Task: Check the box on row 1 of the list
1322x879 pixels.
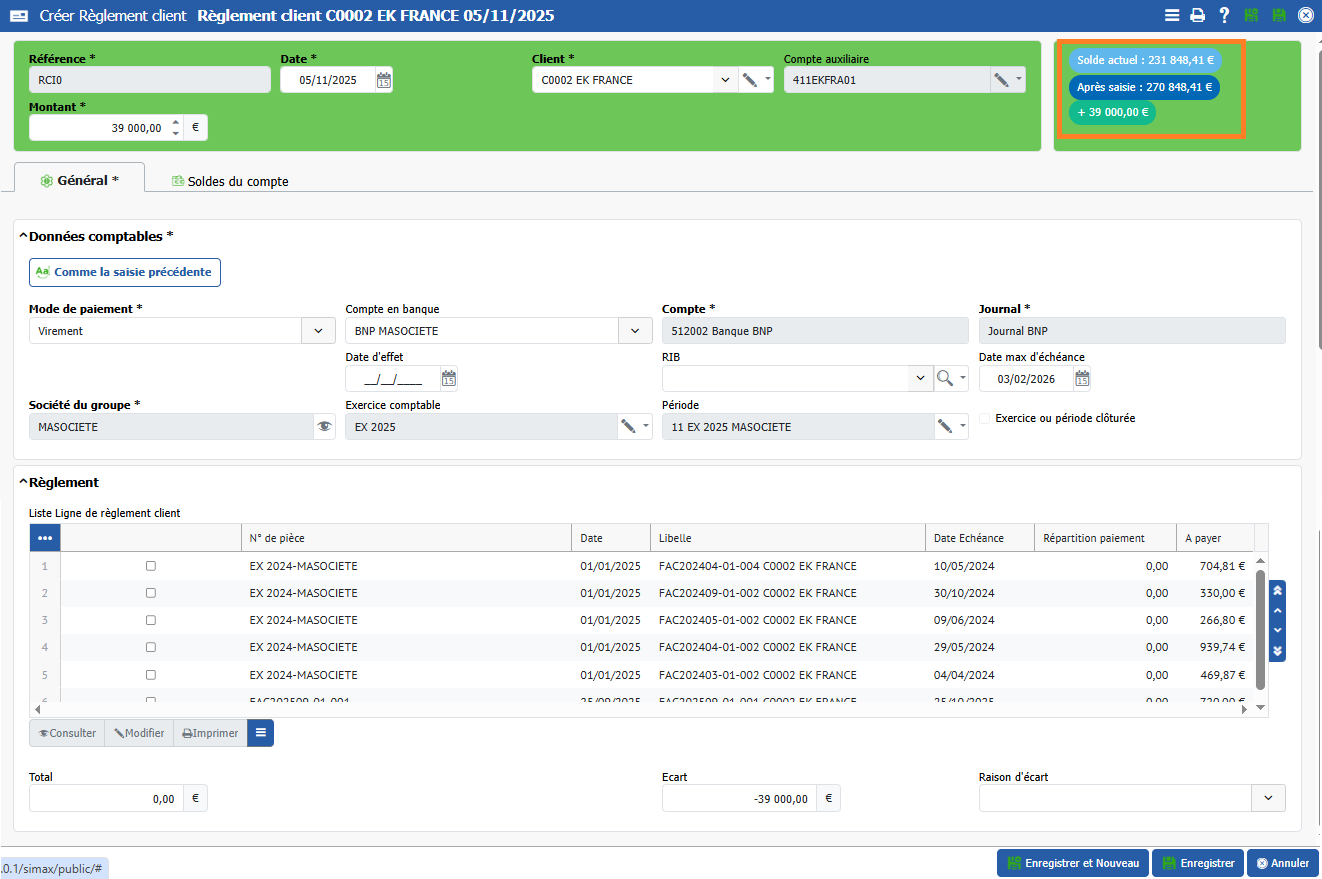Action: click(151, 566)
